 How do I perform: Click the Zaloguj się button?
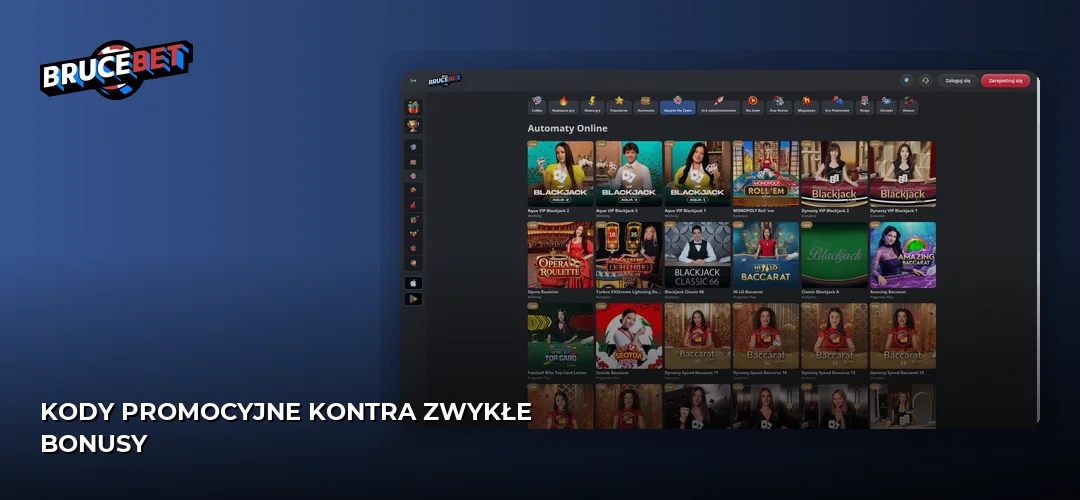coord(957,81)
